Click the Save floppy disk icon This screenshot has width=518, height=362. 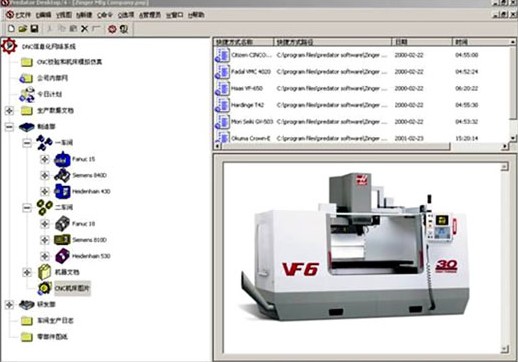pos(34,29)
